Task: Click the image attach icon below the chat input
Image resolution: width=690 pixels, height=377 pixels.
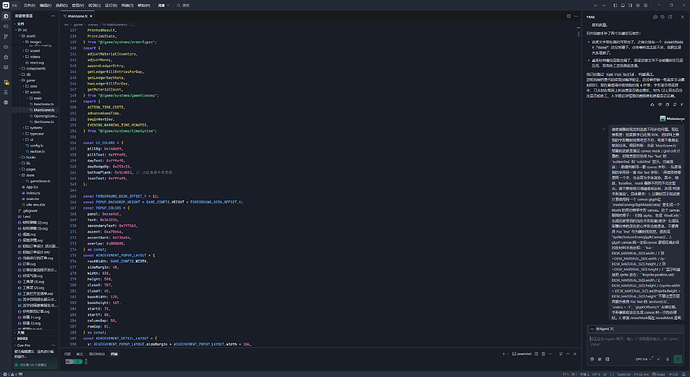Action: tap(607, 359)
